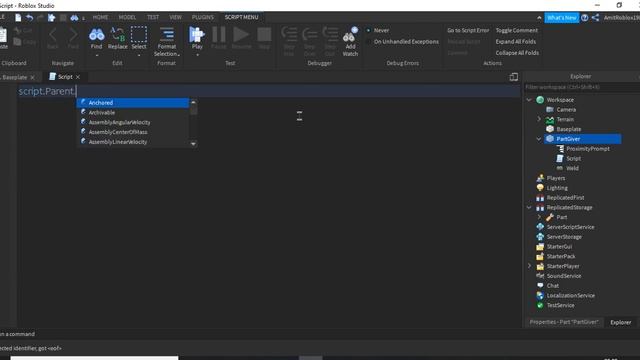Click Go to Script Error
Screen dimensions: 640x360
[x=468, y=30]
